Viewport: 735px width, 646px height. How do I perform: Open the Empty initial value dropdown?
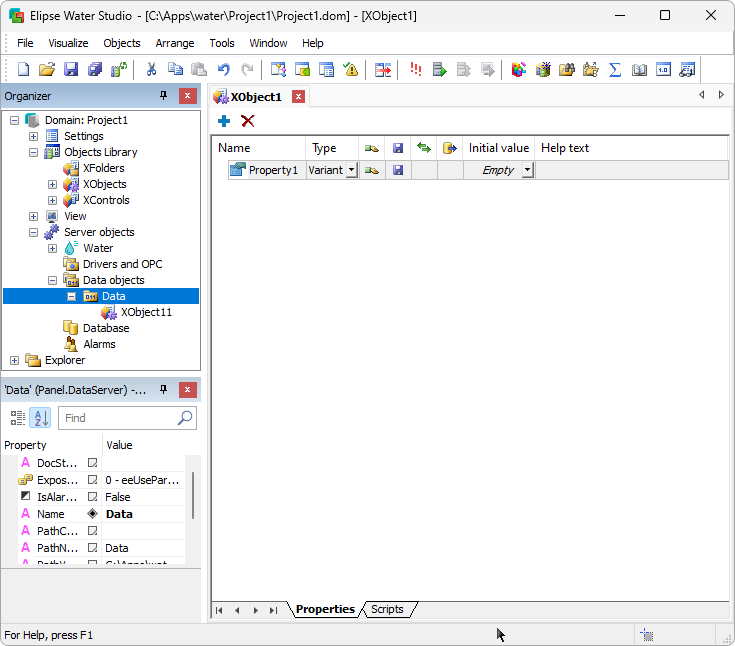[x=527, y=170]
